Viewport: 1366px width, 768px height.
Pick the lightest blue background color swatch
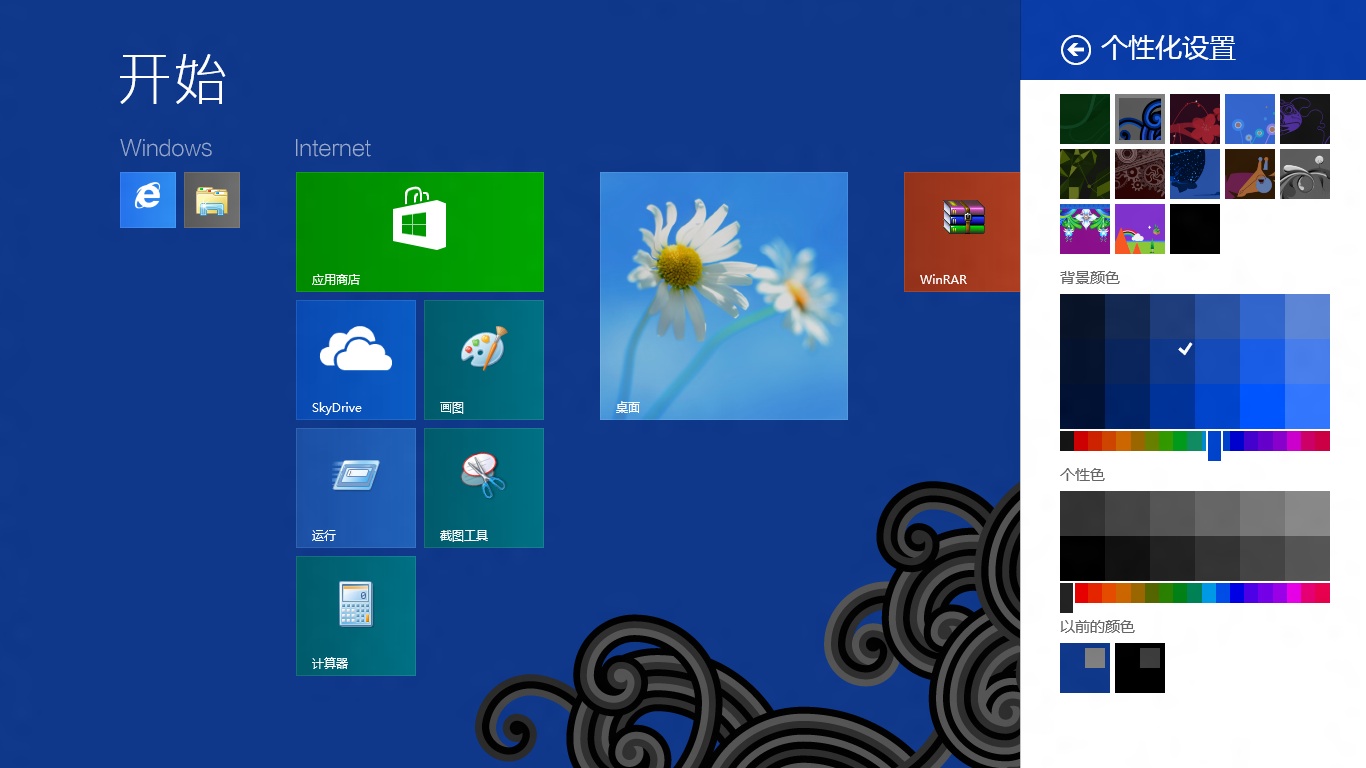click(x=1307, y=316)
